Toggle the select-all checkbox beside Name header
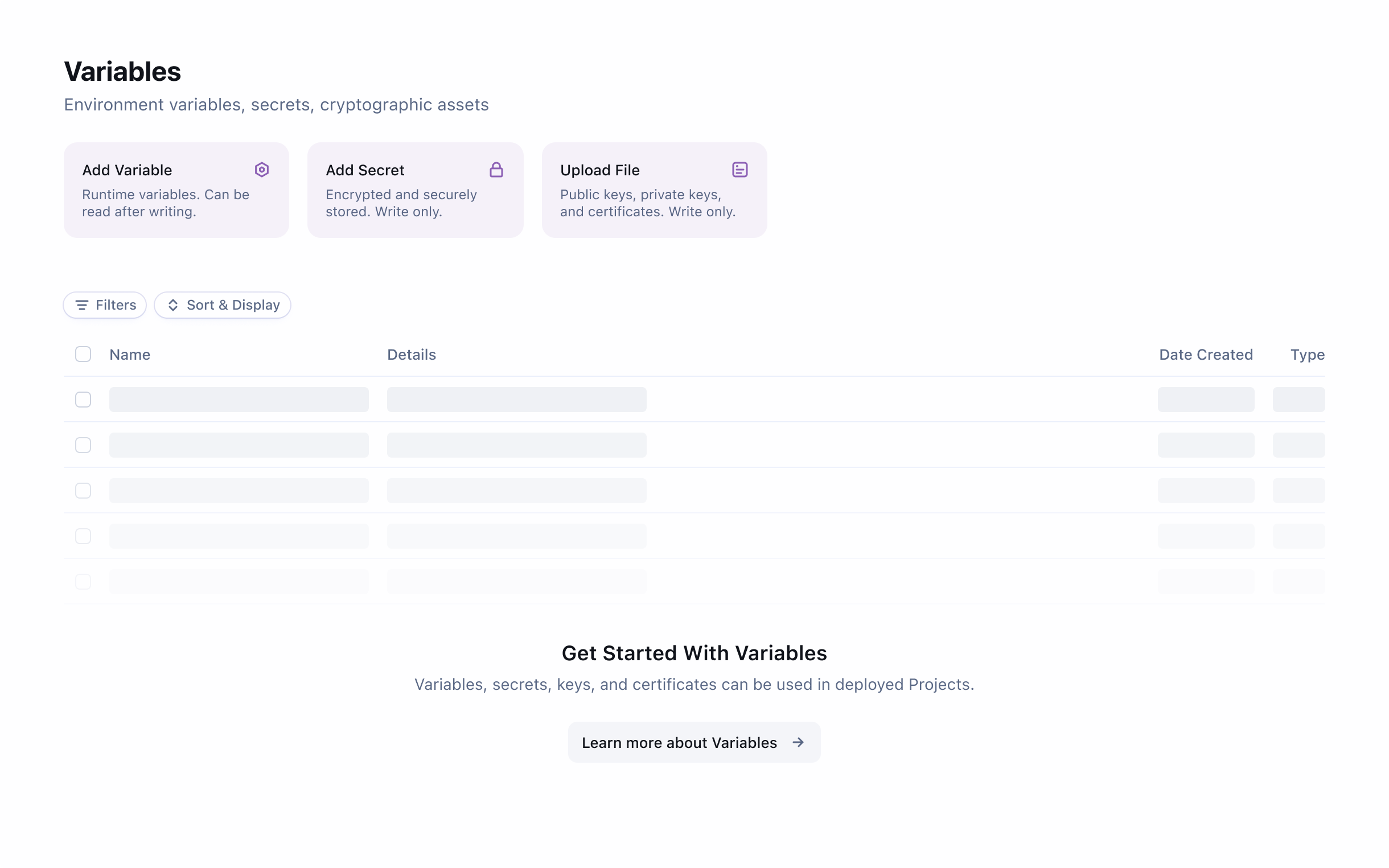The height and width of the screenshot is (868, 1389). [83, 354]
